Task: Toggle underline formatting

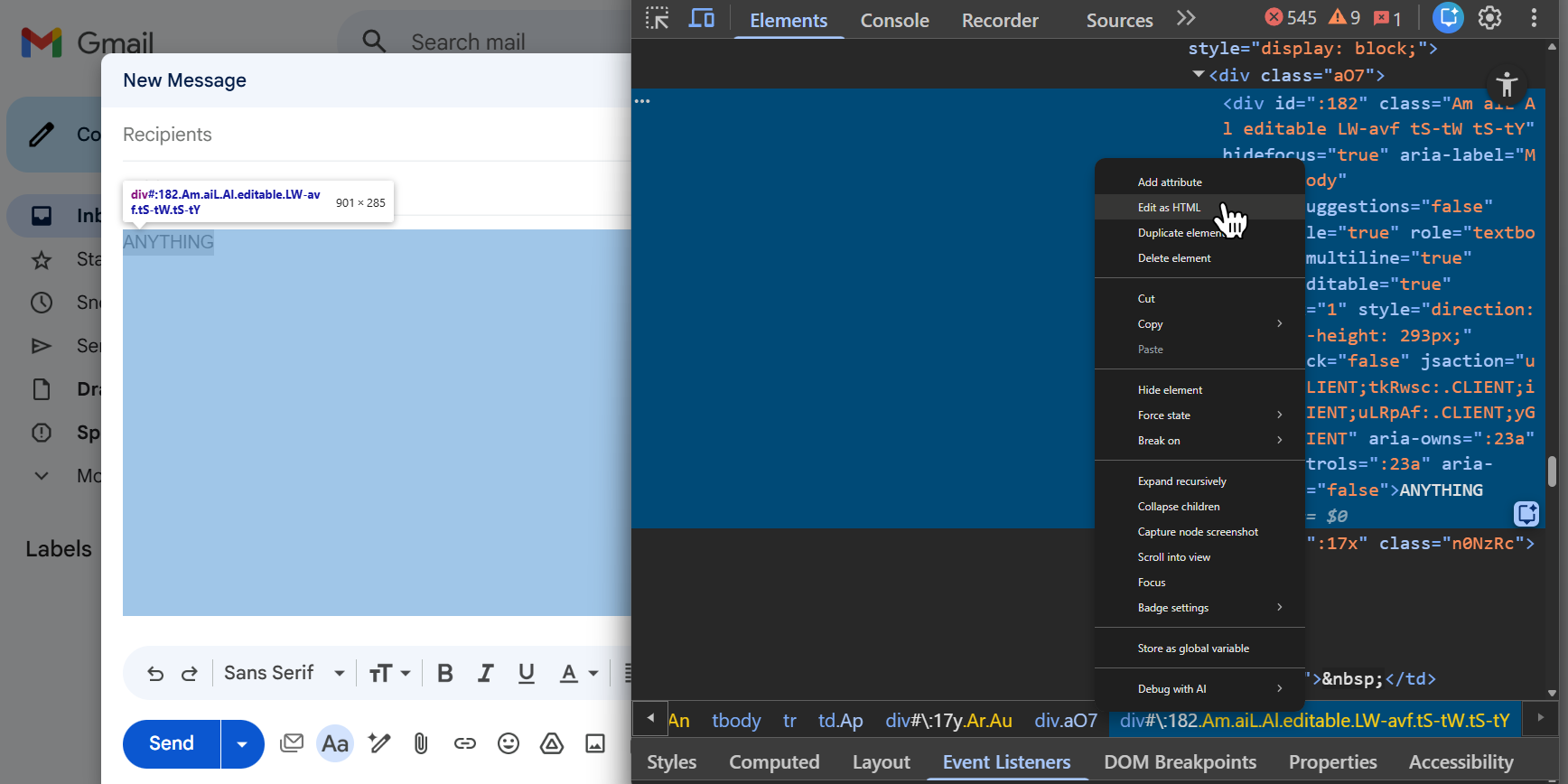Action: click(x=527, y=673)
